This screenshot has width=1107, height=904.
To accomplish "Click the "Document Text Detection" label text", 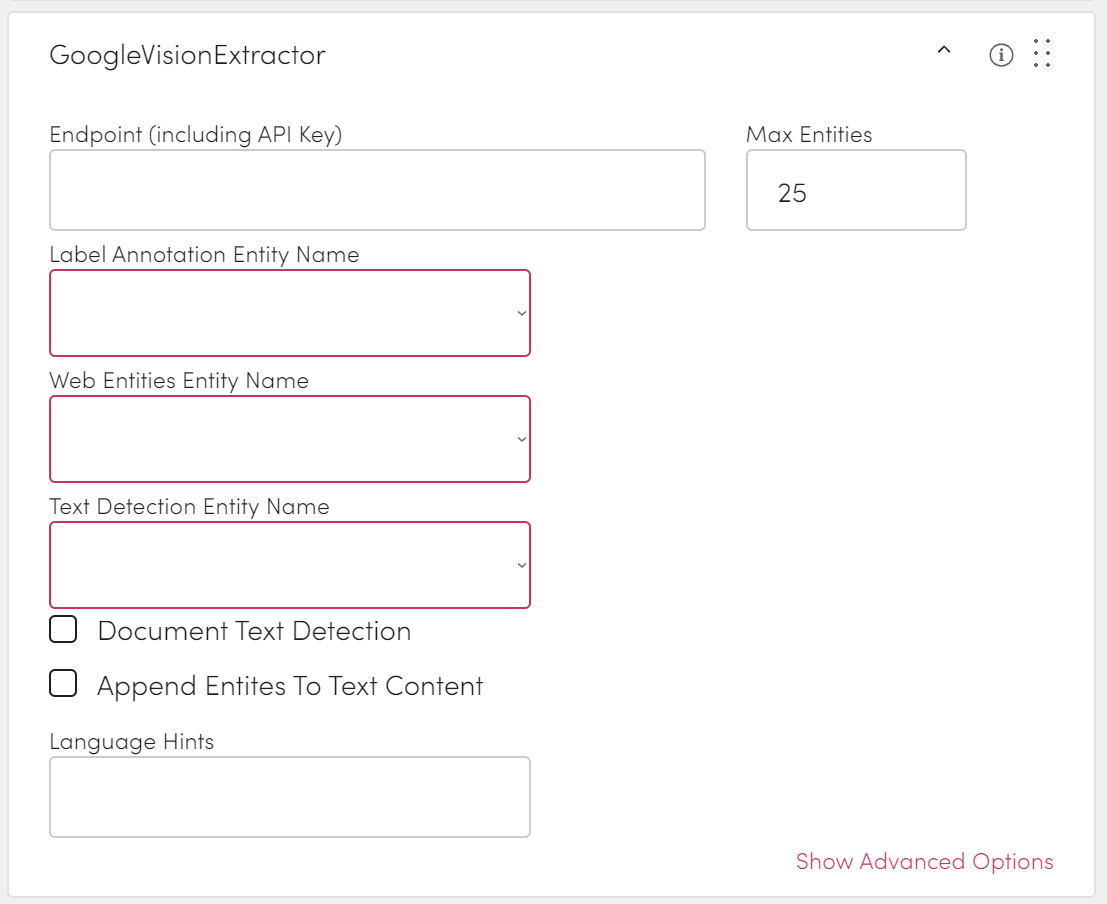I will [254, 631].
